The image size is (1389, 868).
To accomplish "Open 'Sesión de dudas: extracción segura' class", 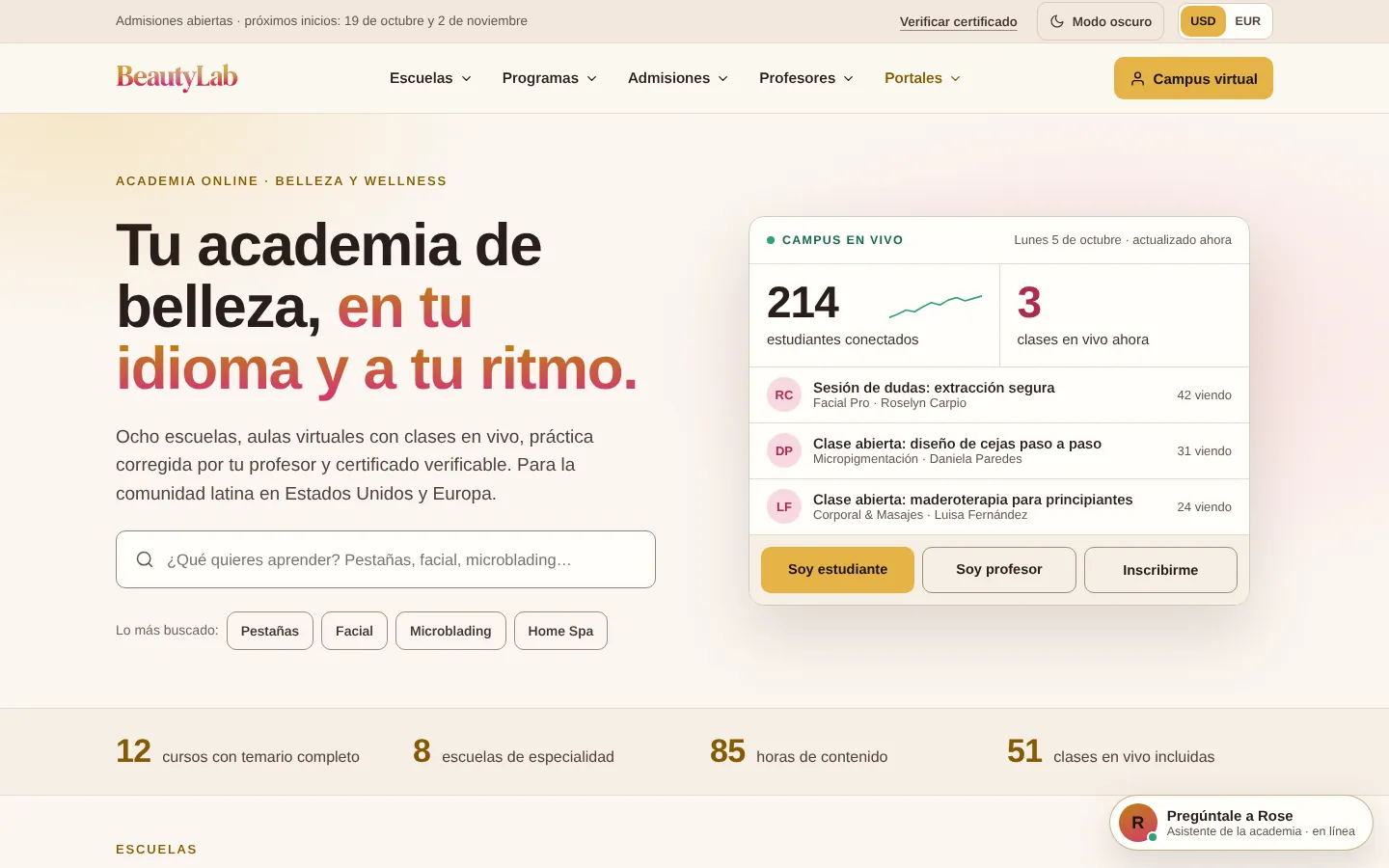I will click(999, 395).
